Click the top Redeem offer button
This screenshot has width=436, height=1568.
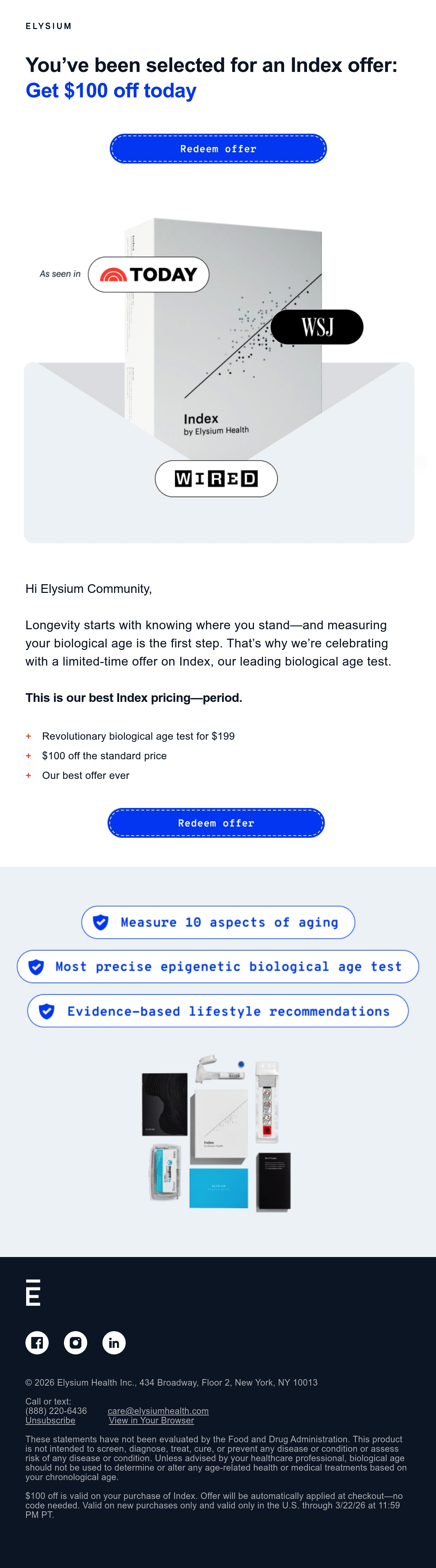[218, 149]
